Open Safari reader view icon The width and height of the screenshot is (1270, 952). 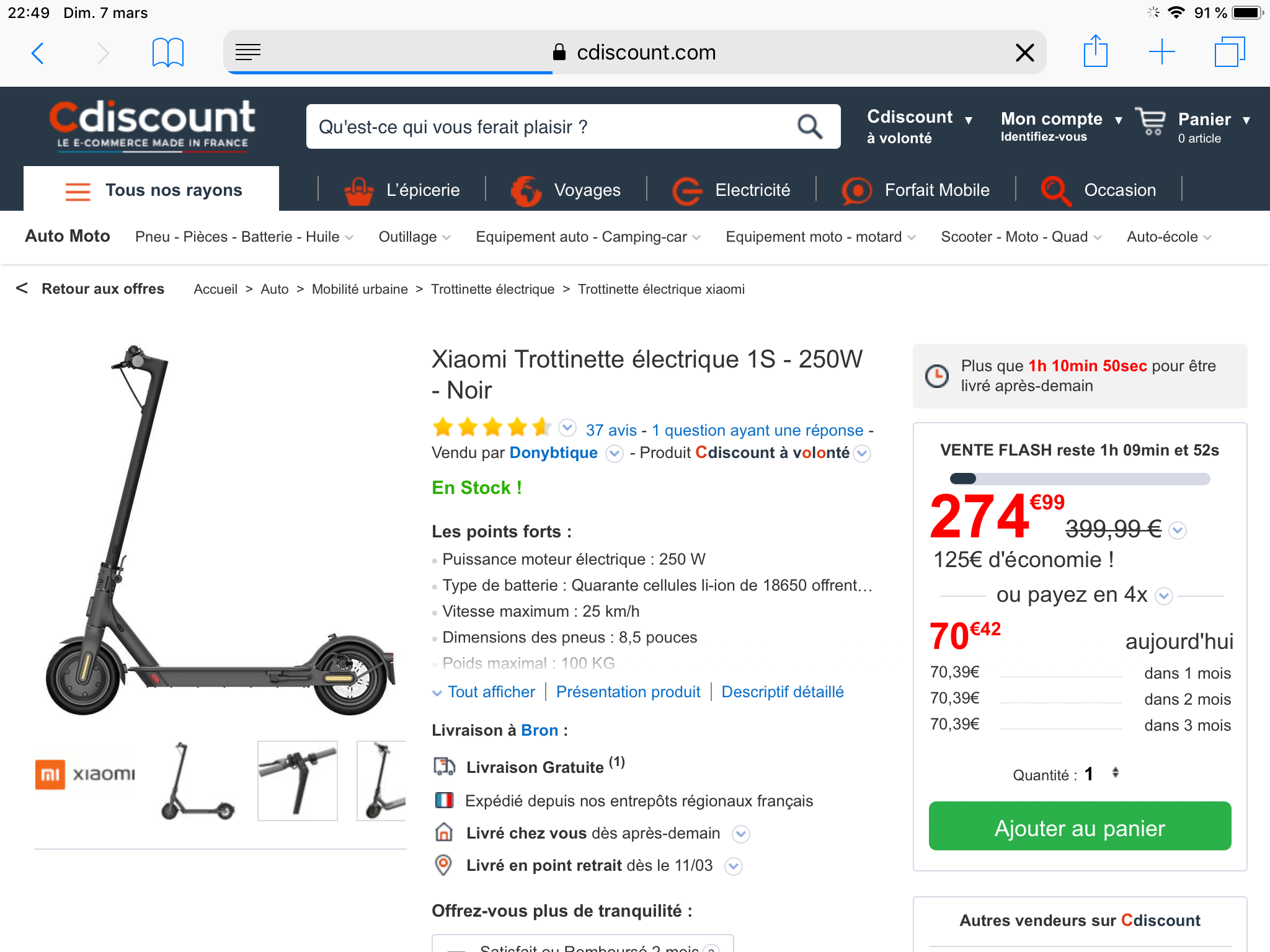pos(248,53)
